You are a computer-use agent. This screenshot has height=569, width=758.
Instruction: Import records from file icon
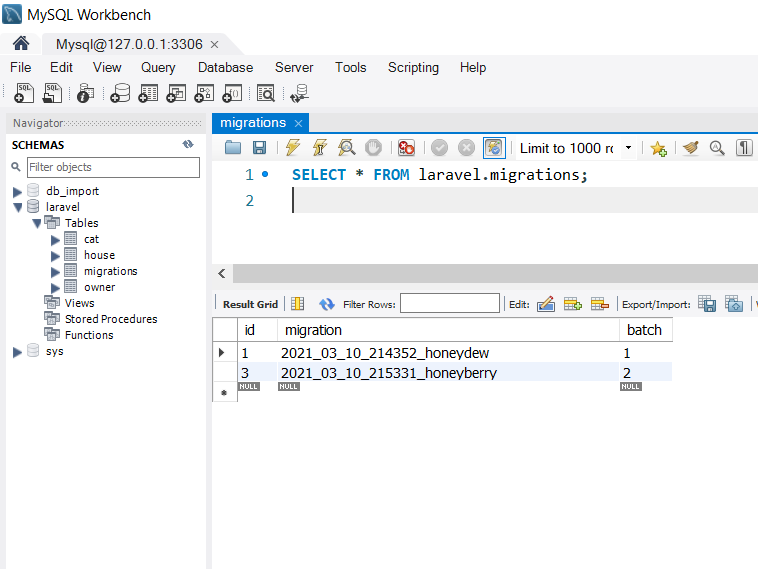click(734, 304)
